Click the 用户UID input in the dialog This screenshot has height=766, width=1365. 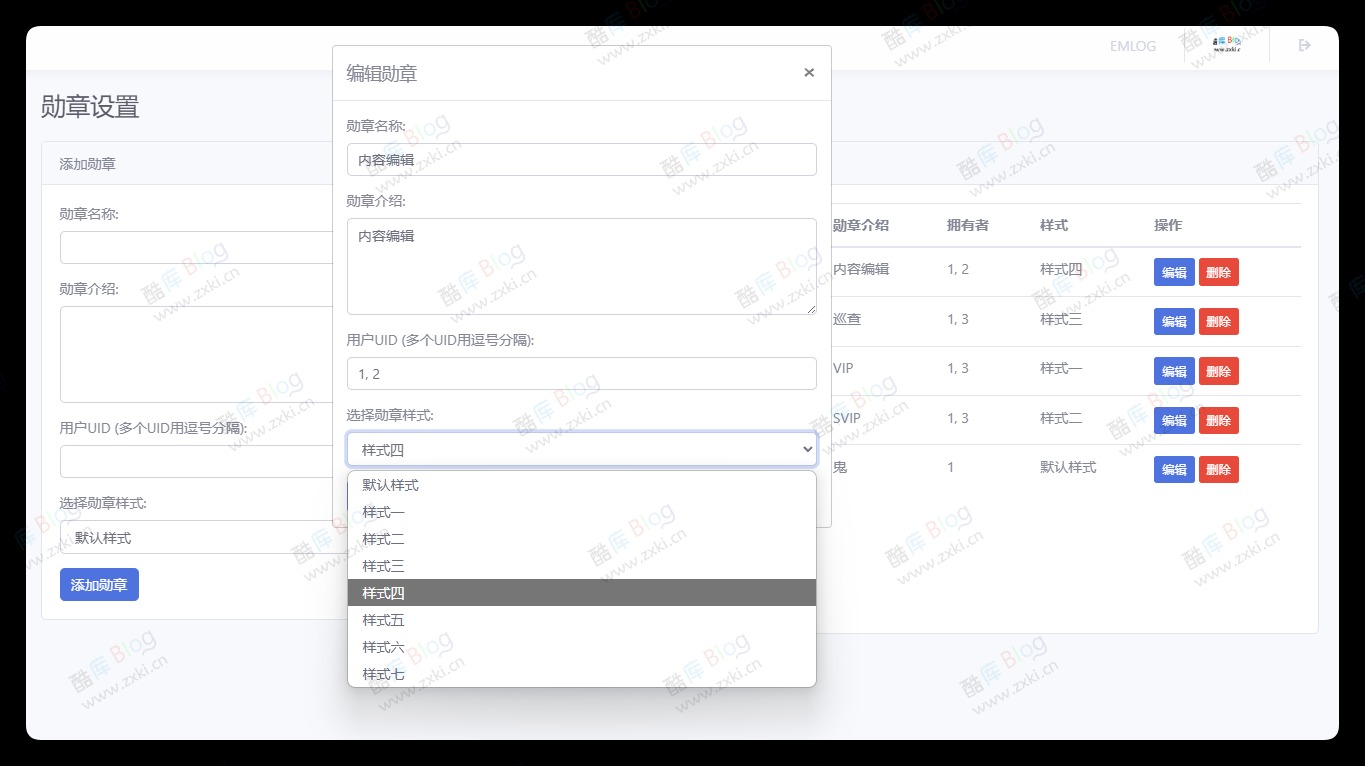coord(581,373)
